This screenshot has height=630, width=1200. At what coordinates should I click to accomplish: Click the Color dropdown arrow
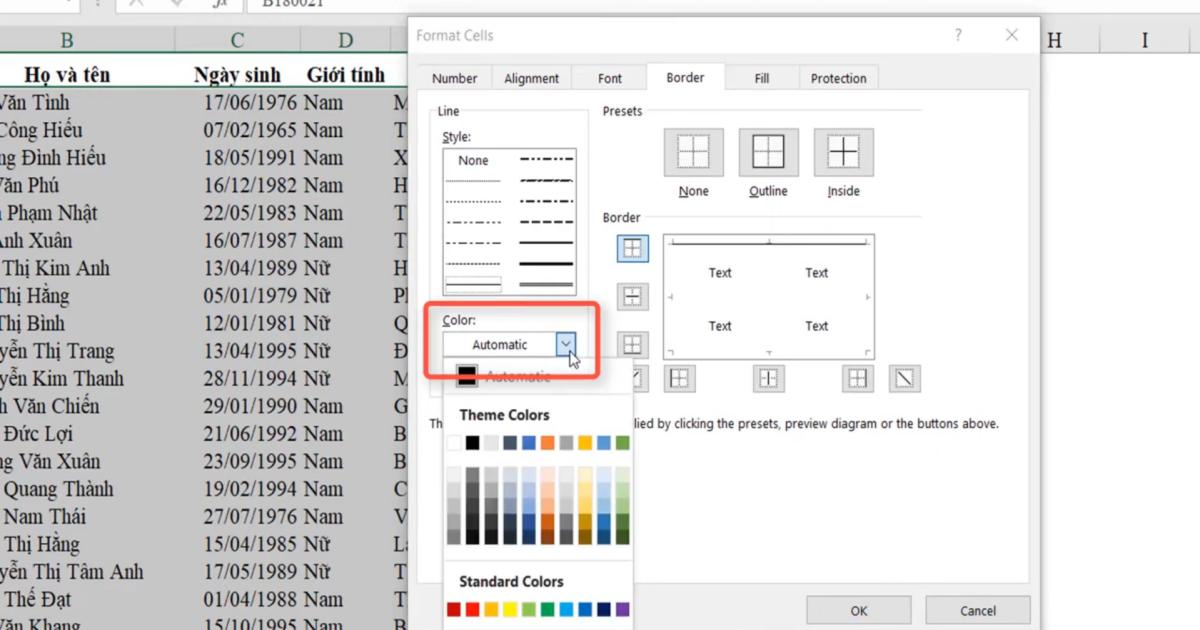567,343
